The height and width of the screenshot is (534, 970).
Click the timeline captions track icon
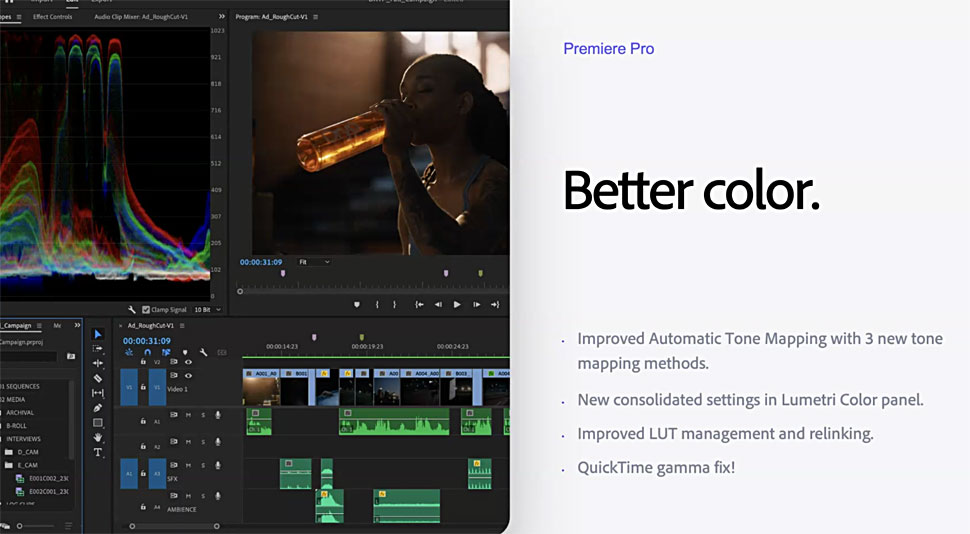[222, 352]
